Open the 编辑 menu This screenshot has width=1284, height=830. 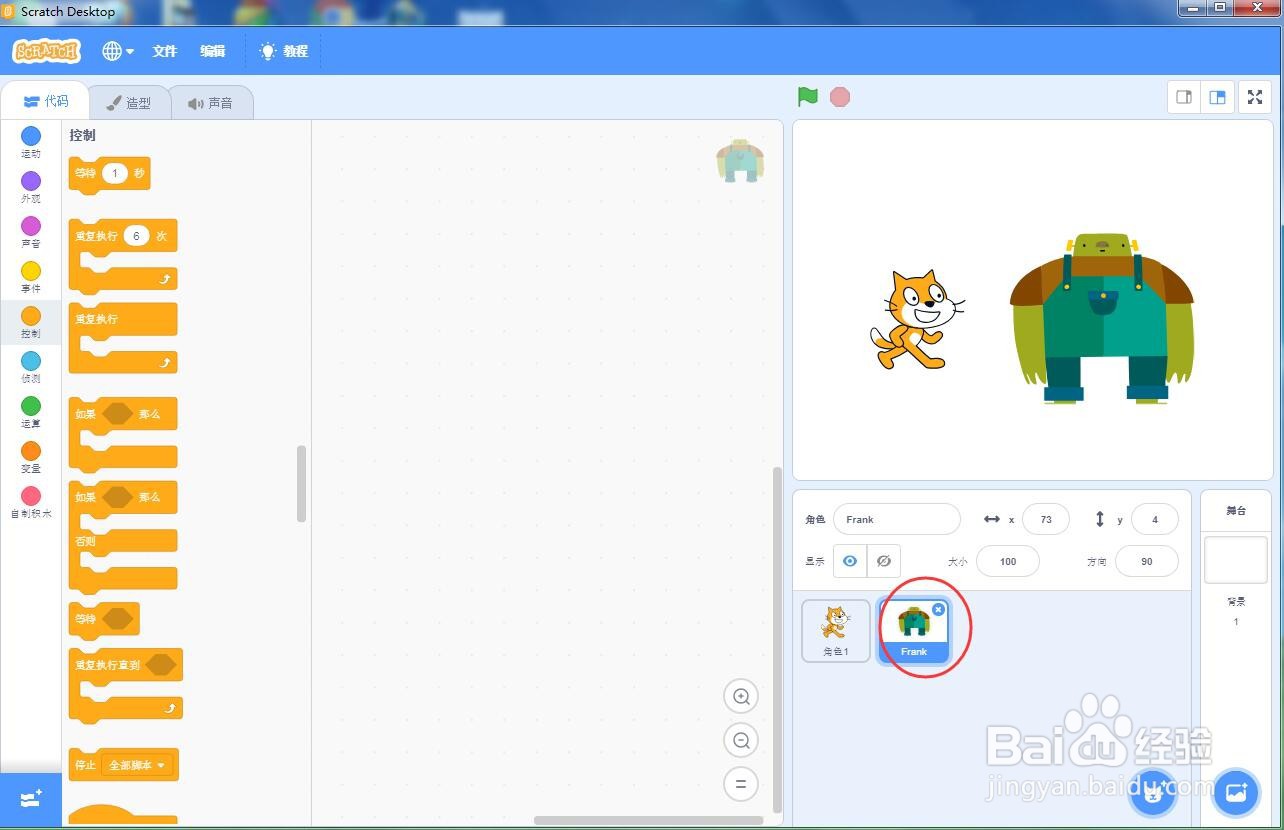213,51
